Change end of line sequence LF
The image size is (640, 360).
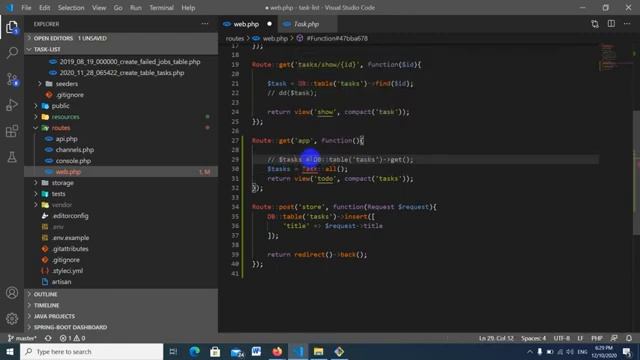[x=580, y=338]
